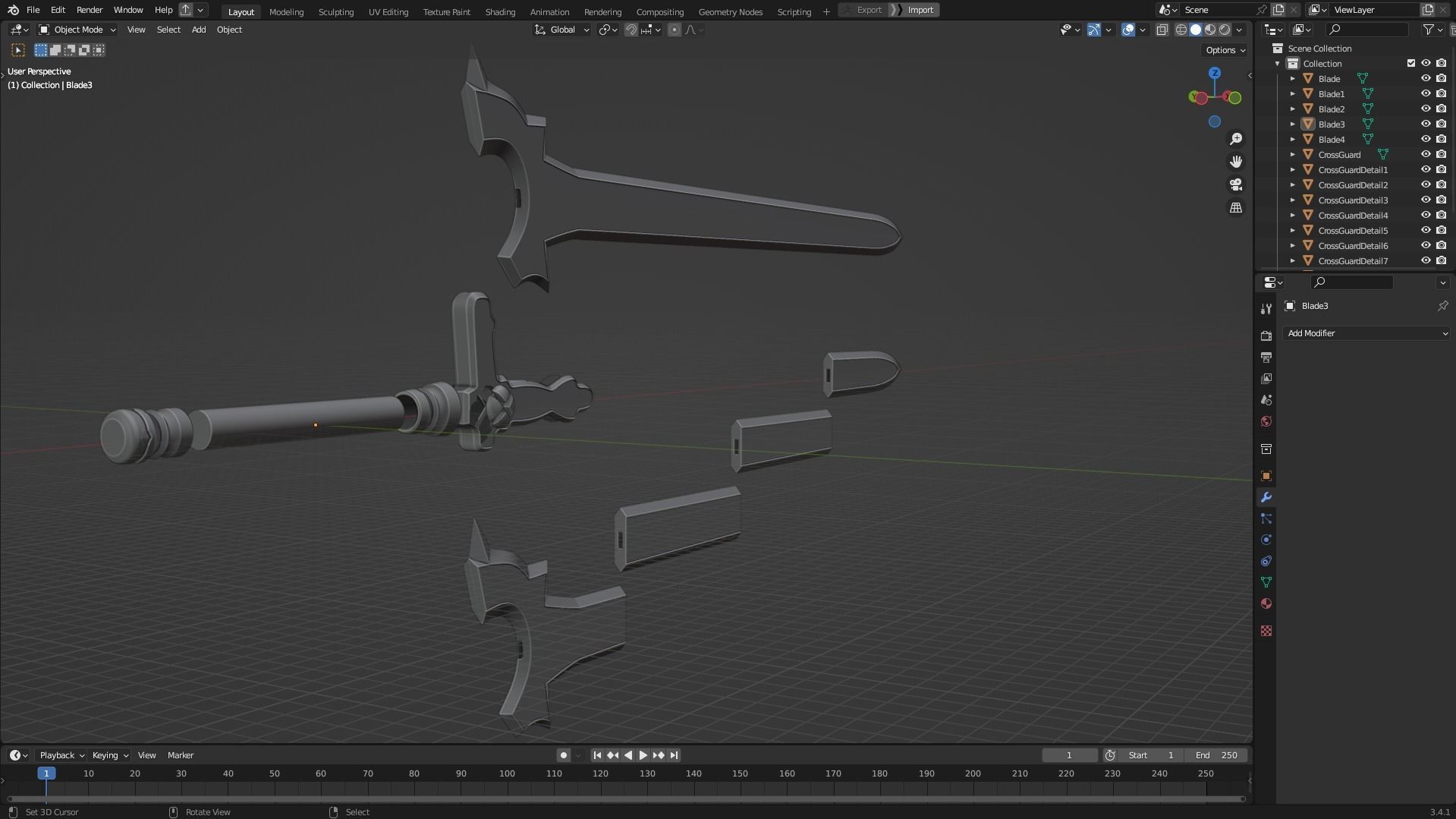The width and height of the screenshot is (1456, 819).
Task: Toggle viewport overlays button
Action: [1128, 30]
